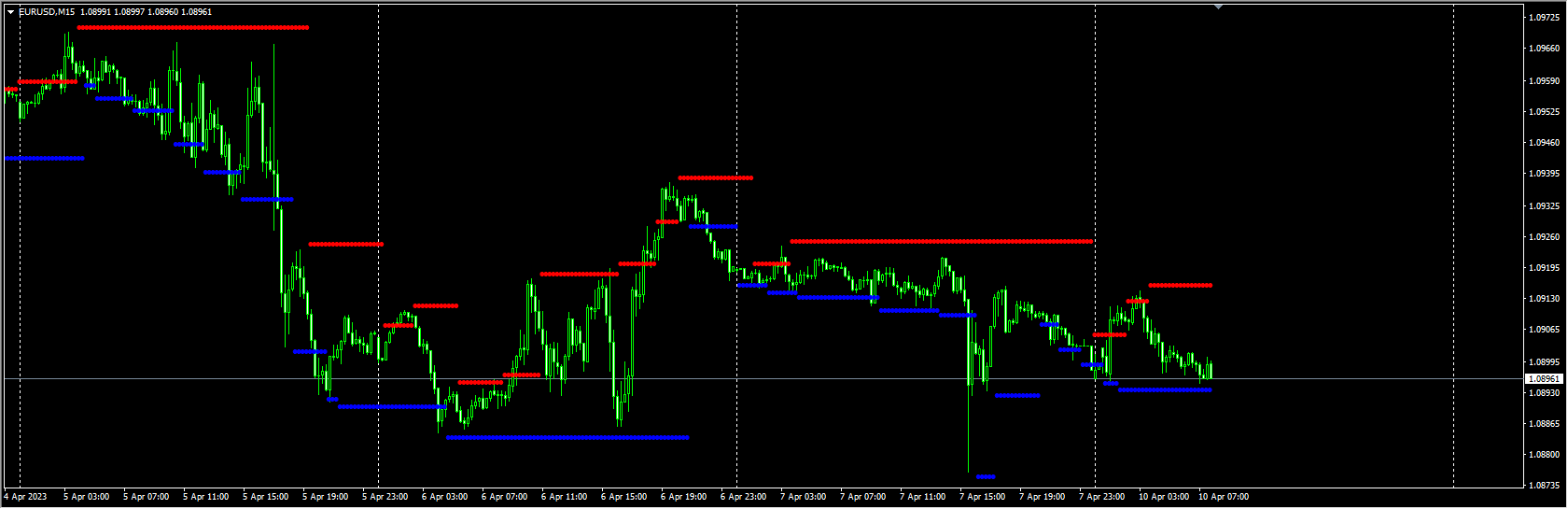
Task: Click the 1.09660 price scale label
Action: click(x=1544, y=49)
